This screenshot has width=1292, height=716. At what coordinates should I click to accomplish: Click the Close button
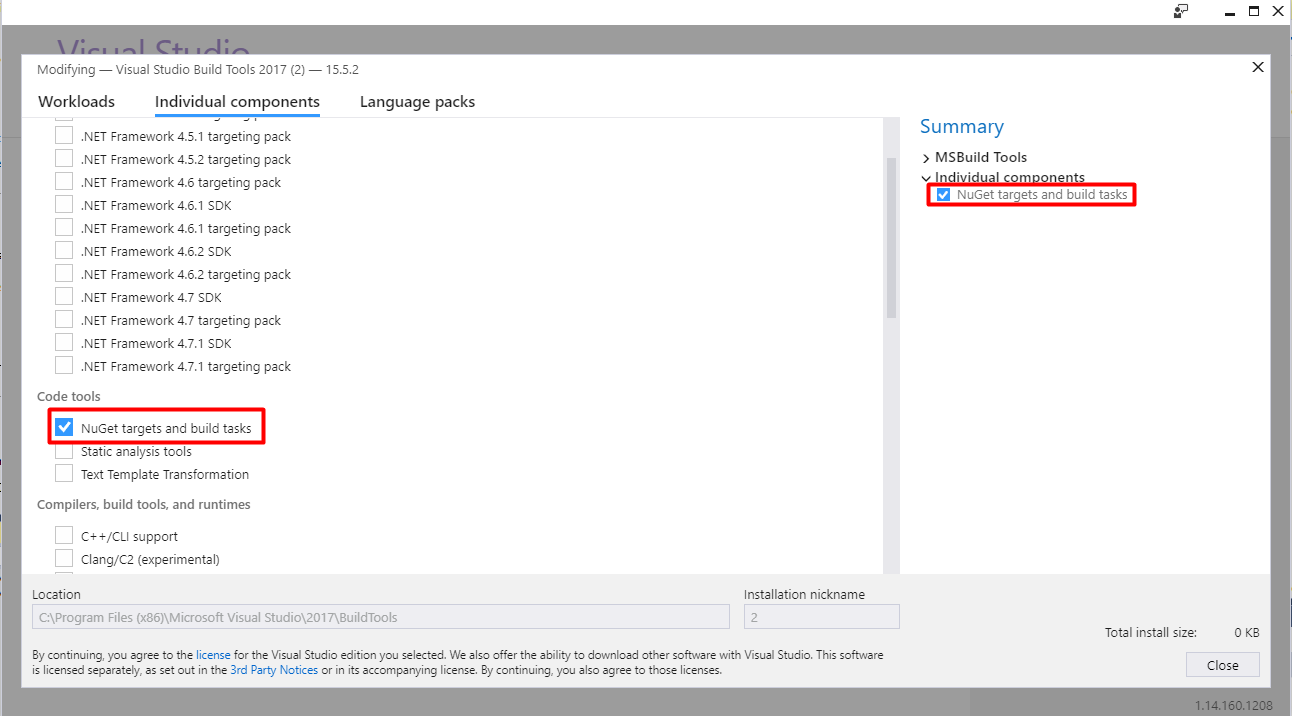(x=1223, y=665)
